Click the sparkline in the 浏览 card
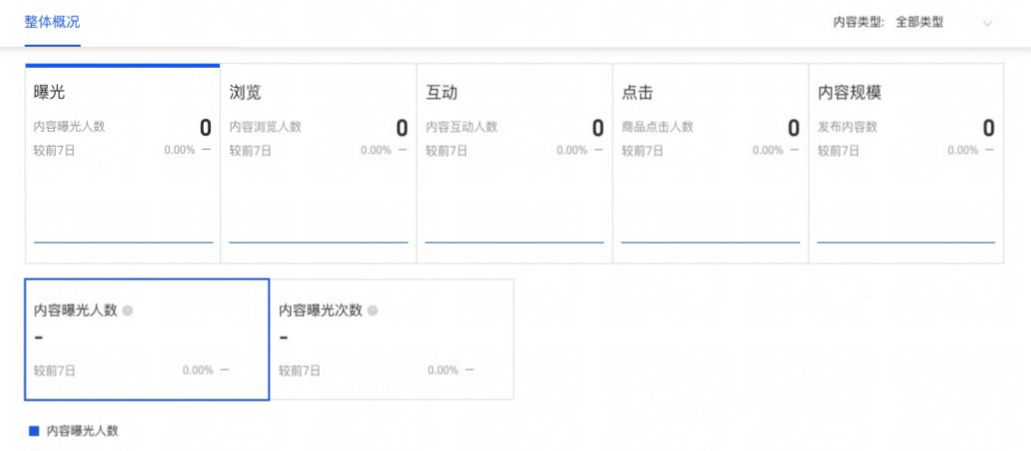 318,242
